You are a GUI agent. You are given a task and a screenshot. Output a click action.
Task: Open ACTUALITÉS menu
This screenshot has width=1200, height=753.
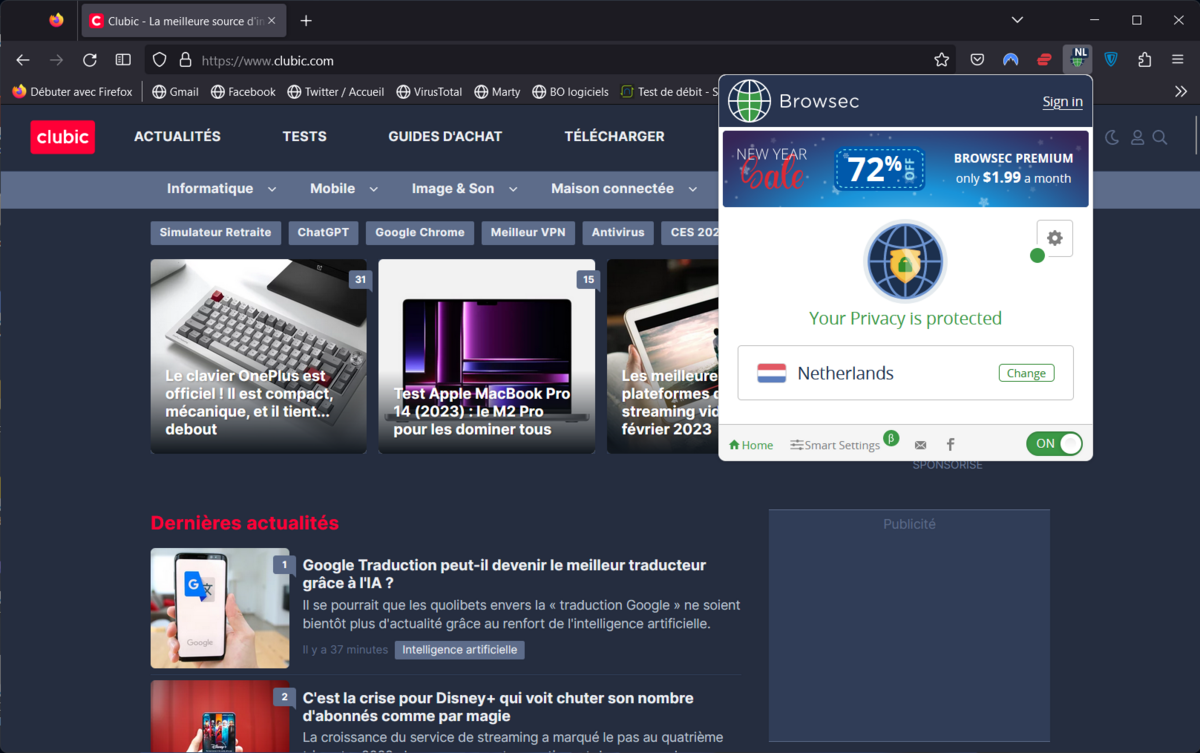177,136
